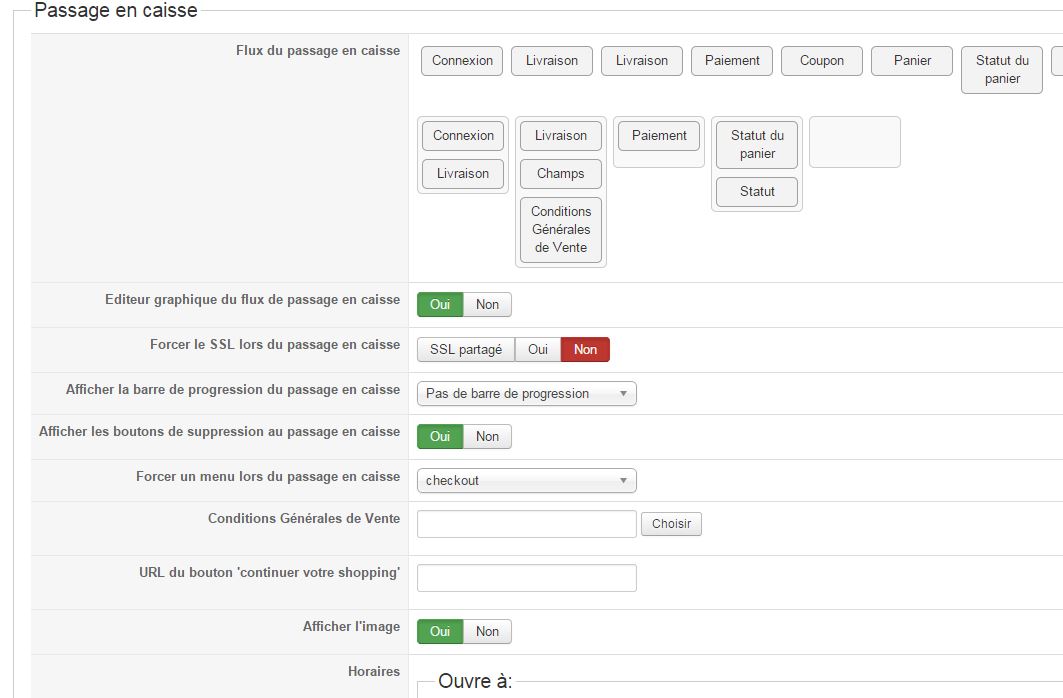The width and height of the screenshot is (1063, 698).
Task: Click the Champs block in the workflow
Action: pyautogui.click(x=560, y=174)
